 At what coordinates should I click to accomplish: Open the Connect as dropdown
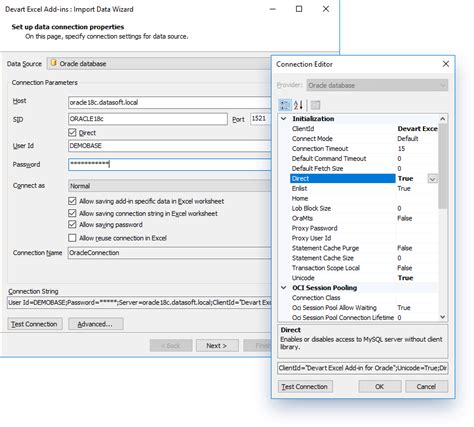170,186
